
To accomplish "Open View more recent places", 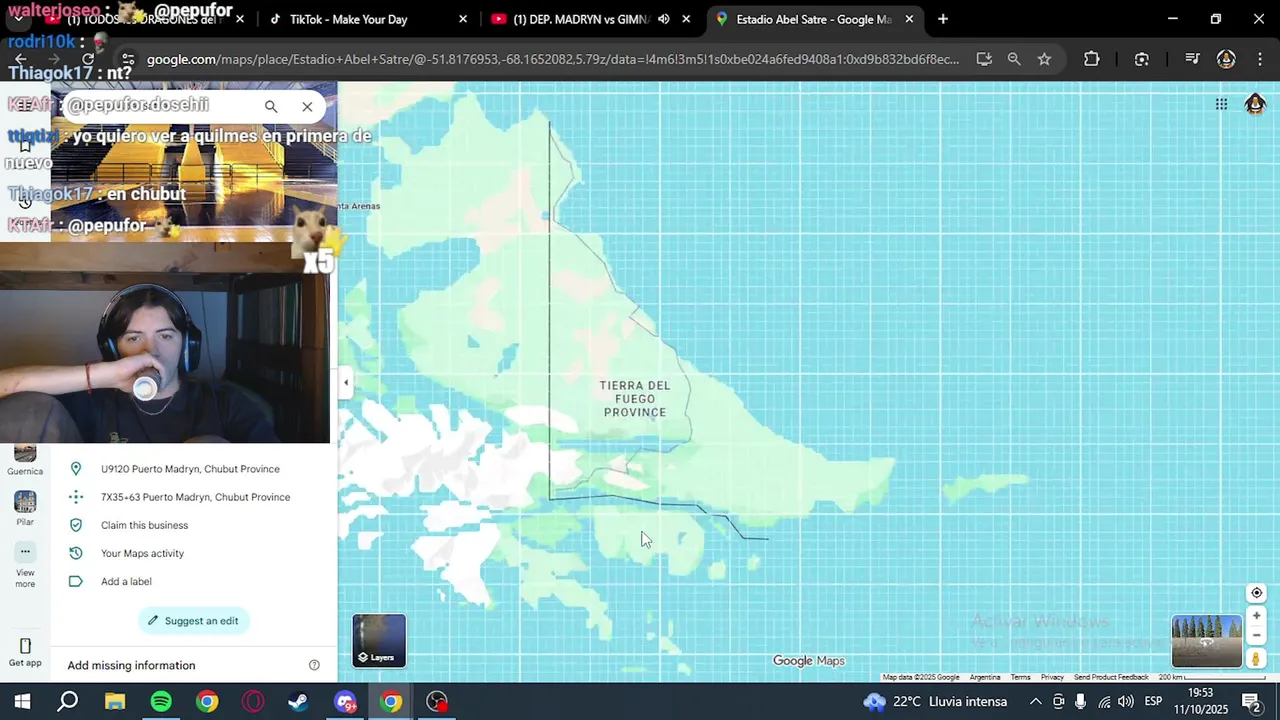I will pyautogui.click(x=25, y=565).
